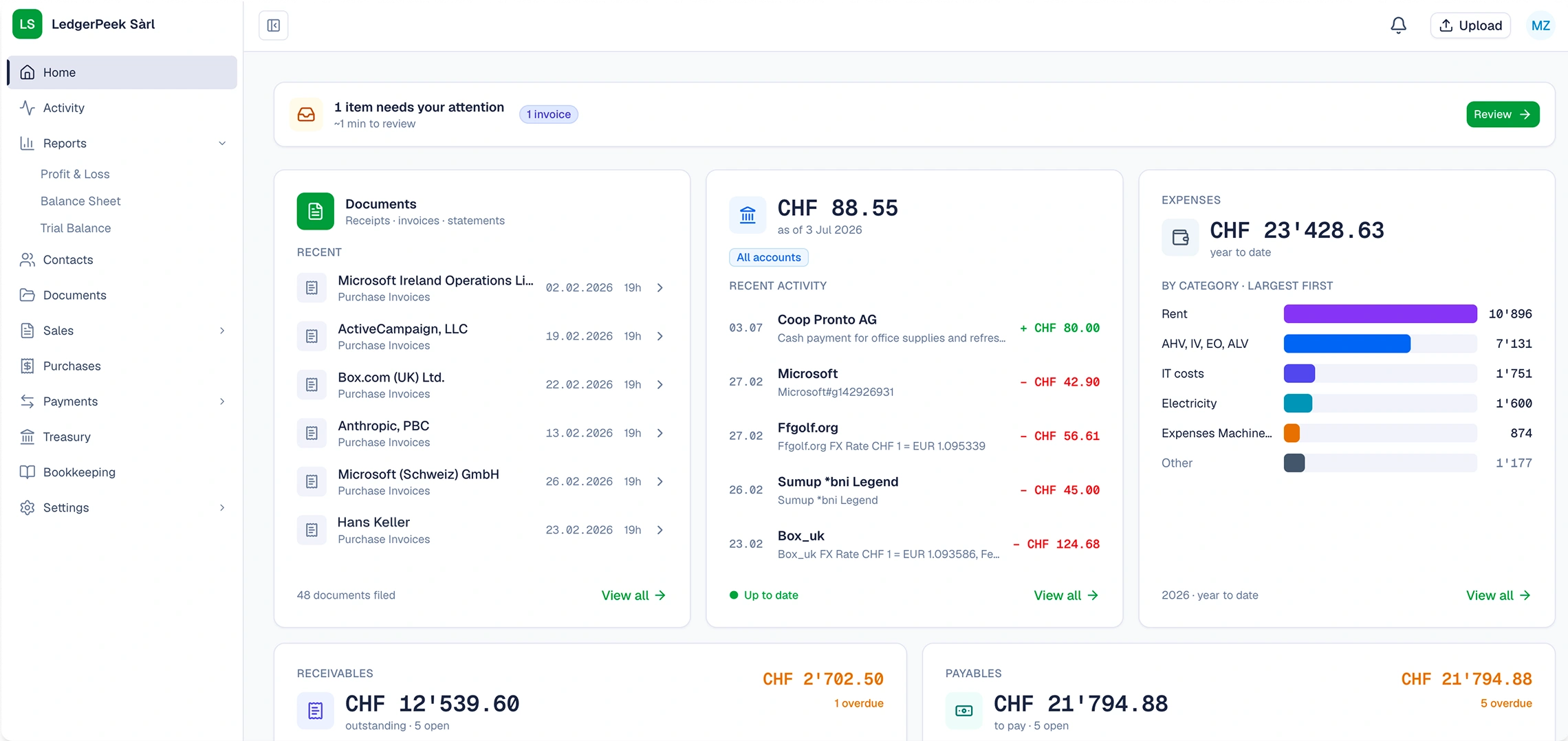Screen dimensions: 1568x741
Task: Click the All accounts filter chip
Action: [x=768, y=257]
